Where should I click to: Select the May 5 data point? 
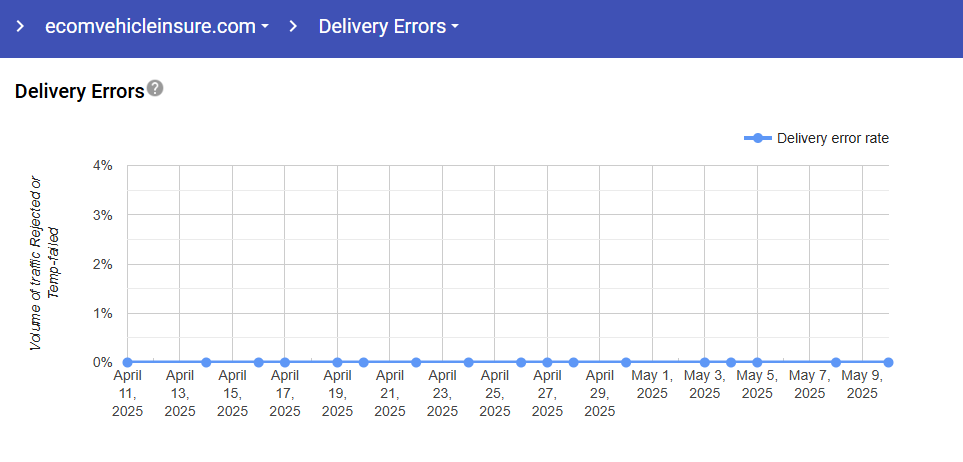757,362
